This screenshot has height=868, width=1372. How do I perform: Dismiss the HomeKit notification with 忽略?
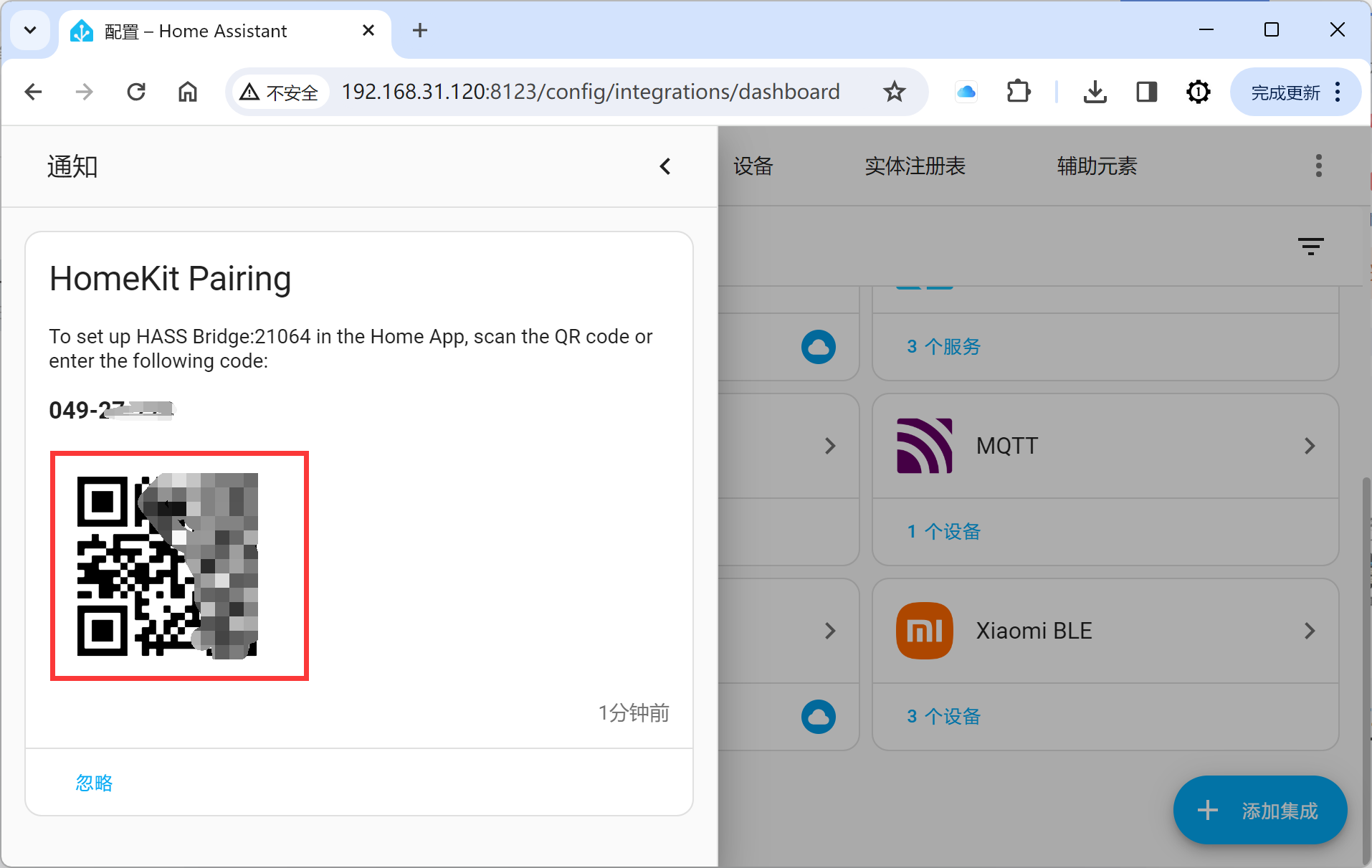pyautogui.click(x=95, y=783)
